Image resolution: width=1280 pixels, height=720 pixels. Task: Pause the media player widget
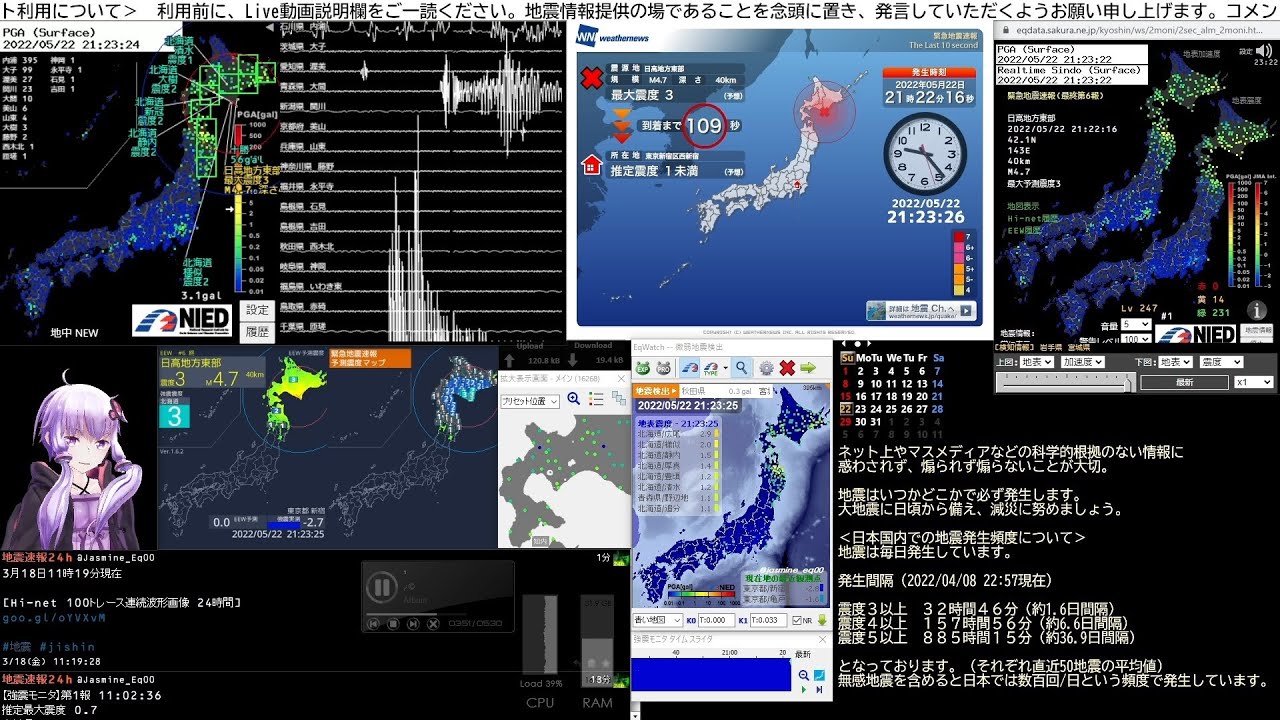[381, 587]
